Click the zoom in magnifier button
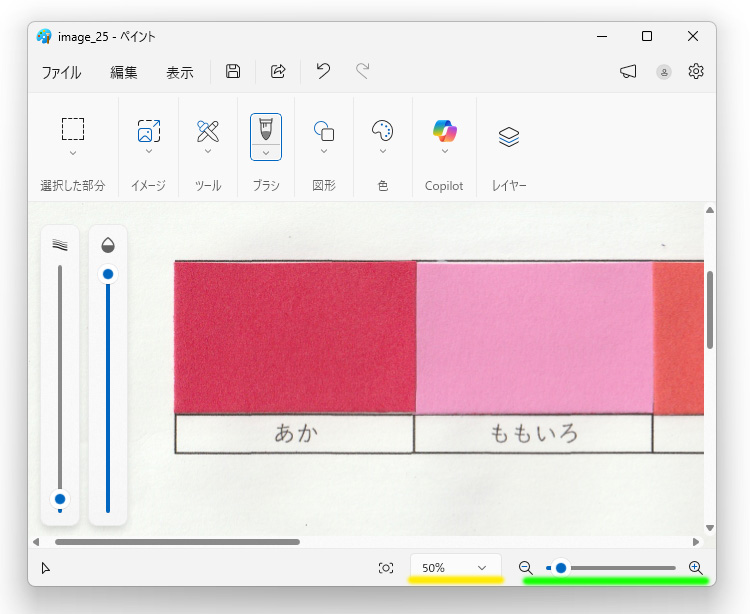 [x=696, y=568]
